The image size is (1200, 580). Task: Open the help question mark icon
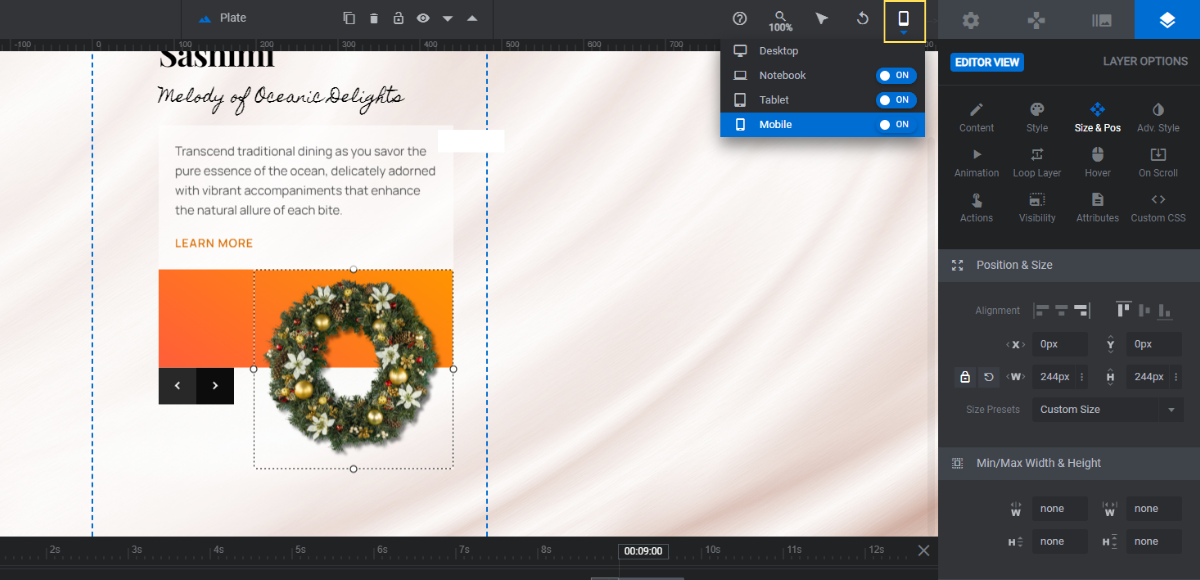740,19
